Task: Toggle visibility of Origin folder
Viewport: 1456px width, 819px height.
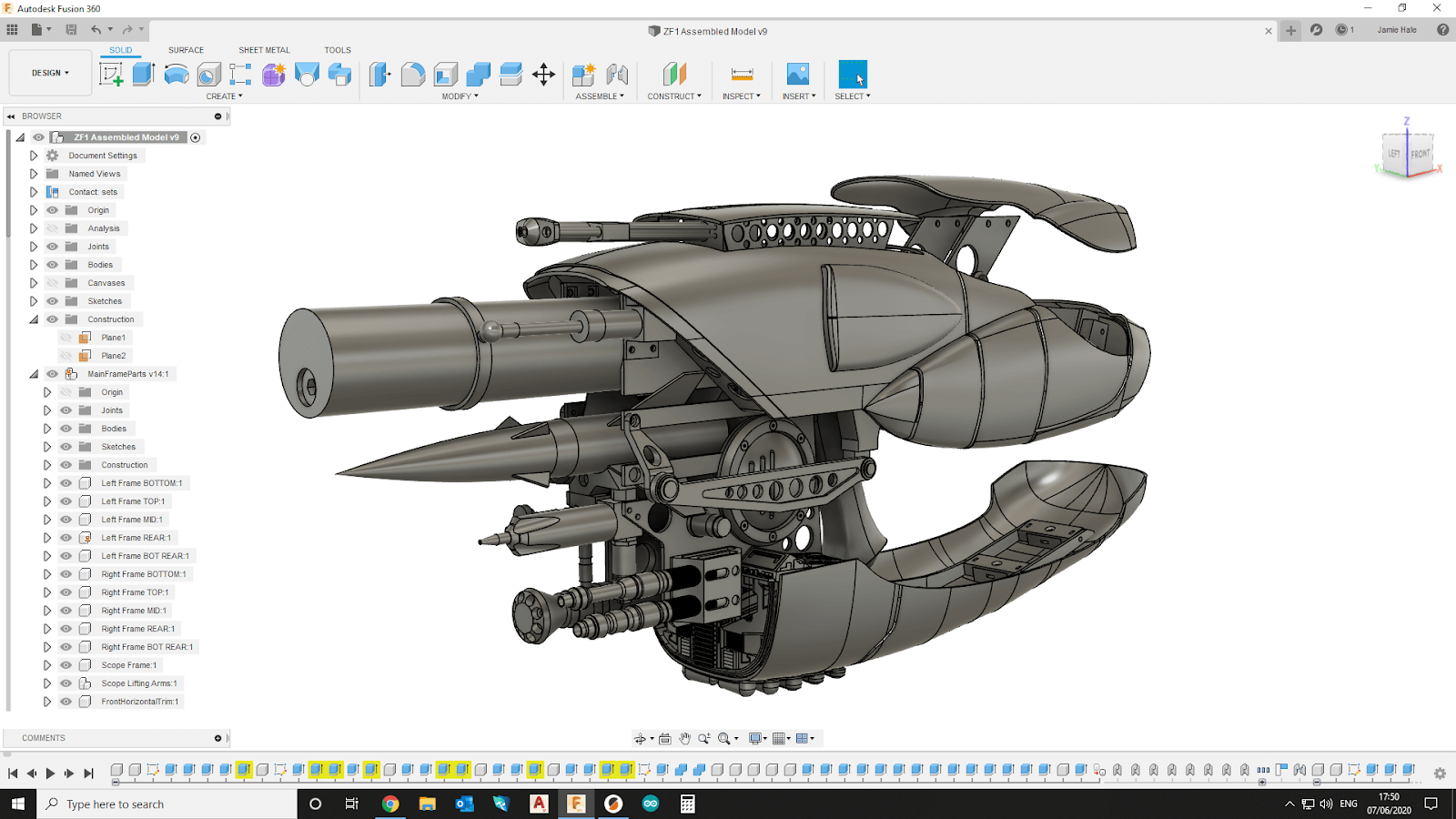Action: [x=52, y=210]
